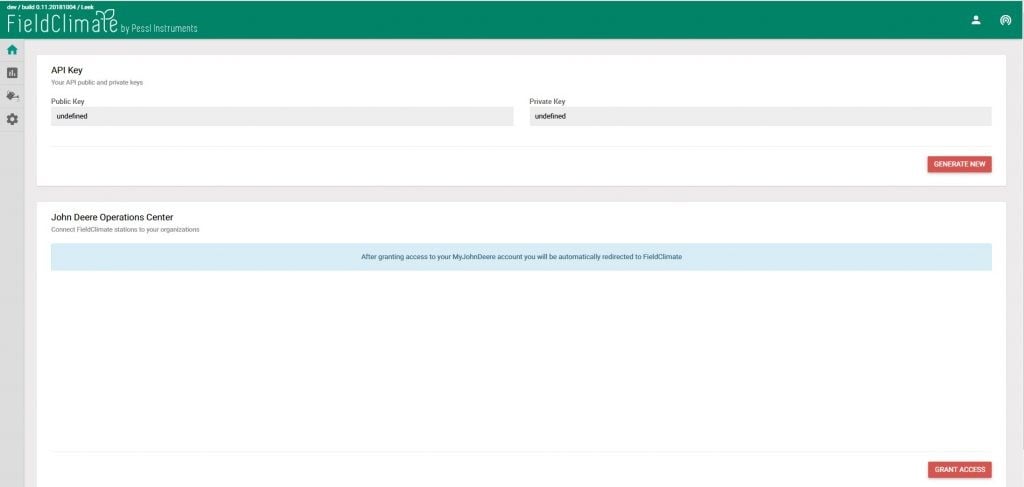This screenshot has height=487, width=1024.
Task: Select the Public Key field
Action: [x=282, y=116]
